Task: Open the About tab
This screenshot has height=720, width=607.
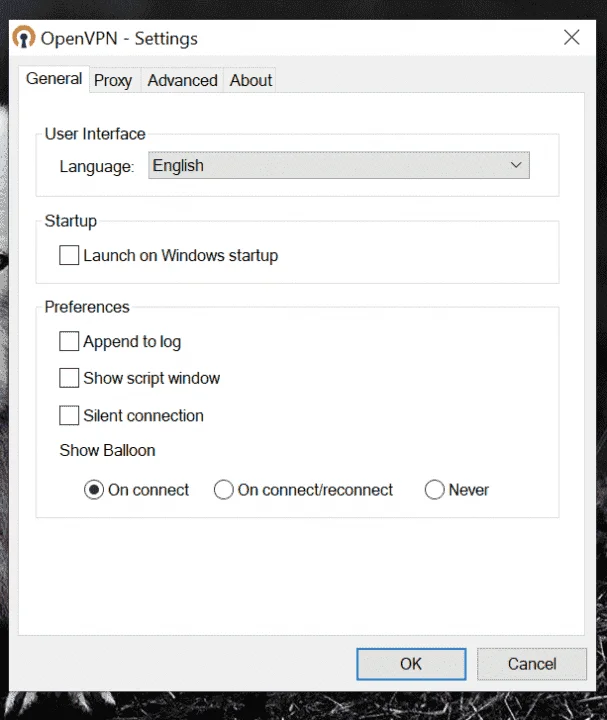Action: 251,80
